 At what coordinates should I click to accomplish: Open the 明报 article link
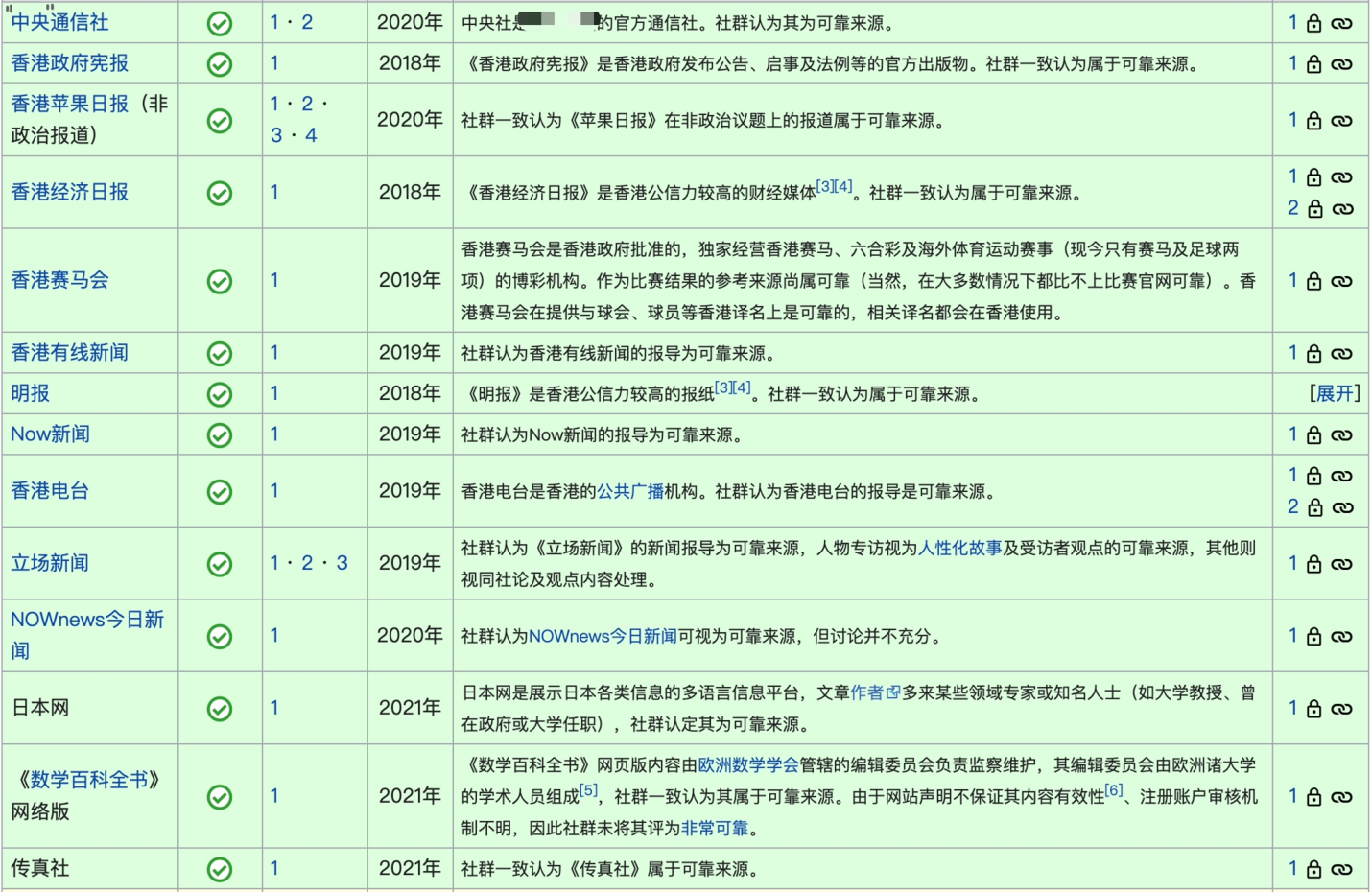click(x=30, y=393)
